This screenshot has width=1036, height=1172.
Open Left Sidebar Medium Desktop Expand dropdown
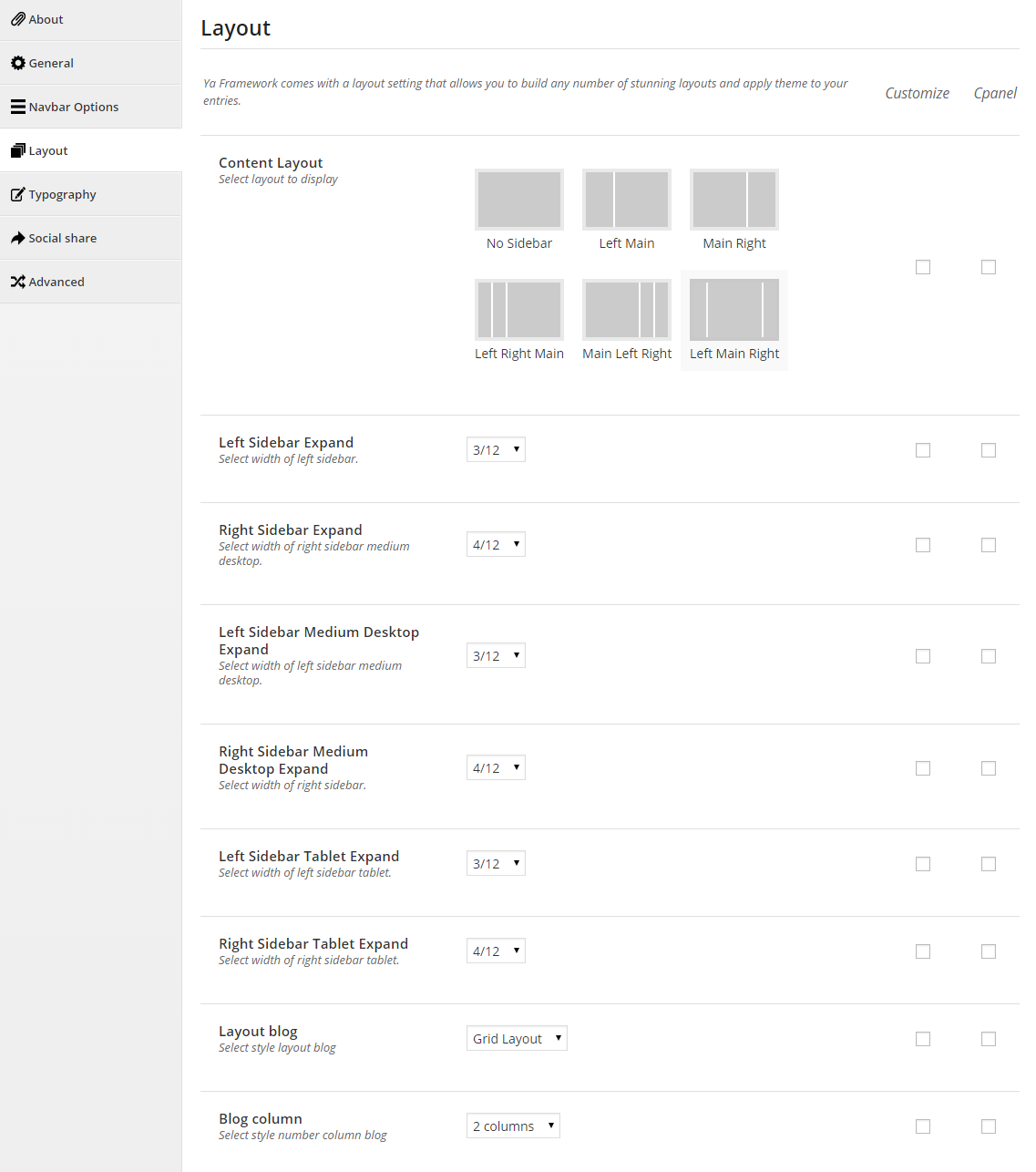coord(496,655)
